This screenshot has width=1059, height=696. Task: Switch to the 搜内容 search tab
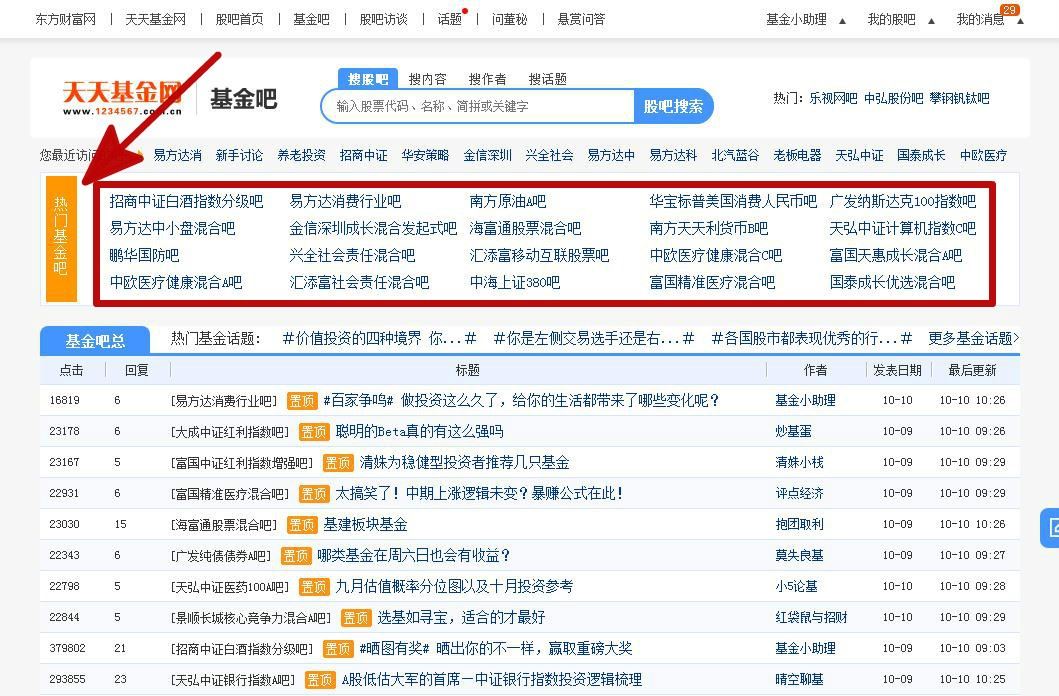(x=428, y=79)
